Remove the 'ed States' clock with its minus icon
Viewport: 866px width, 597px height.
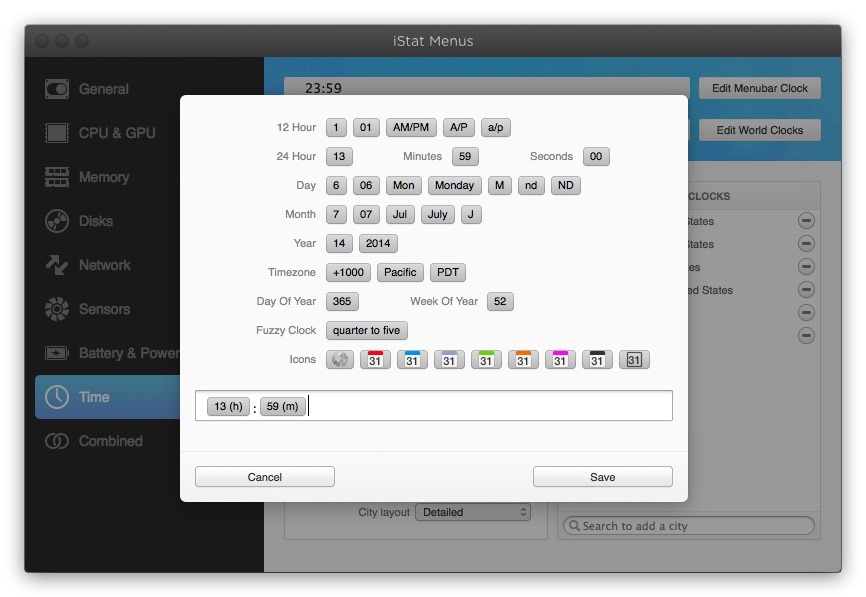806,289
